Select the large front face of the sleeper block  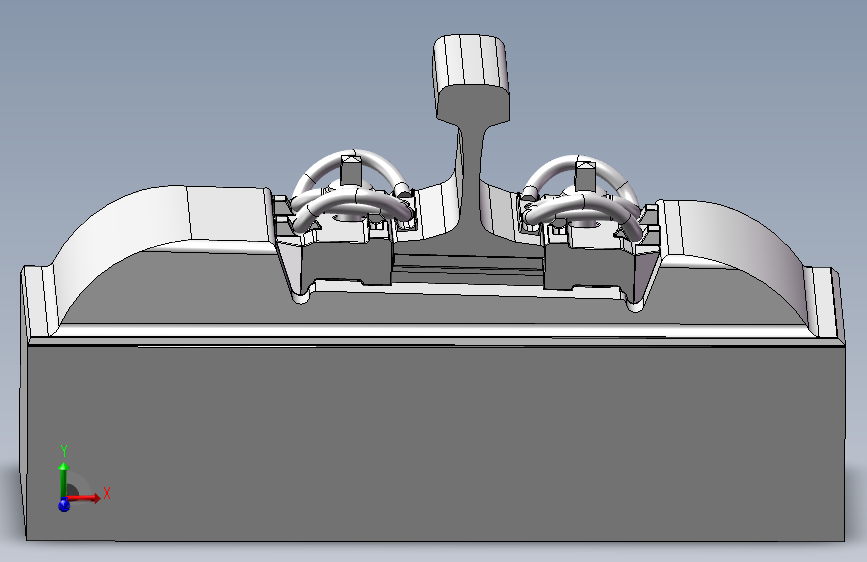pyautogui.click(x=436, y=443)
